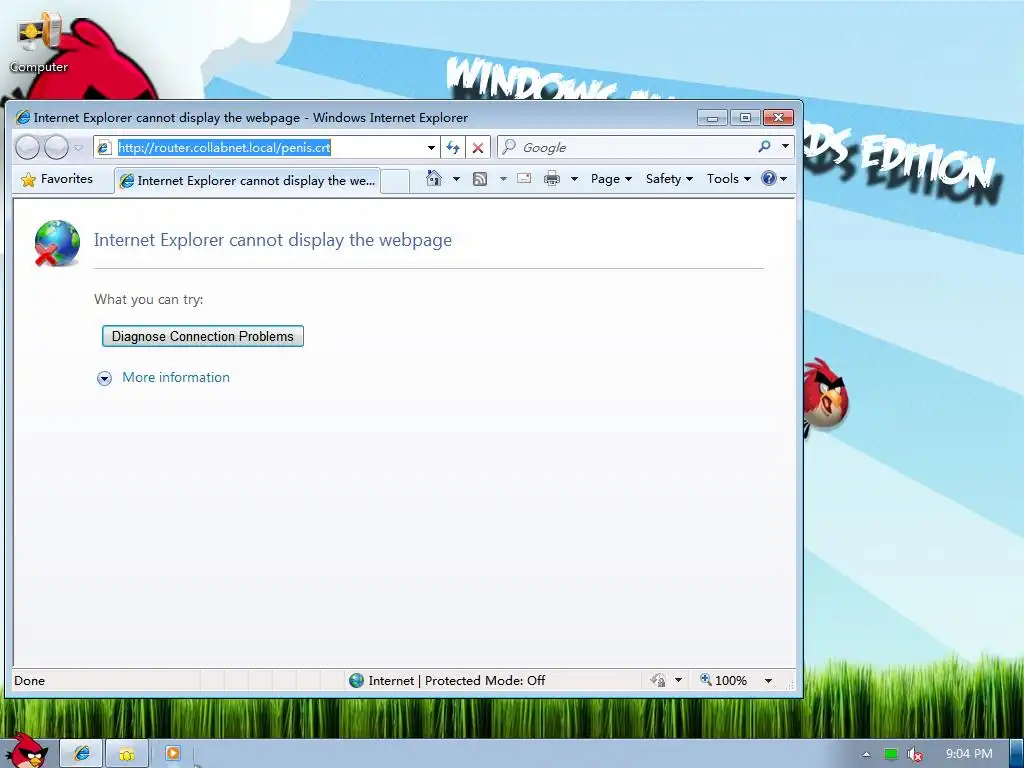Click the Print icon
The image size is (1024, 768).
[x=552, y=178]
